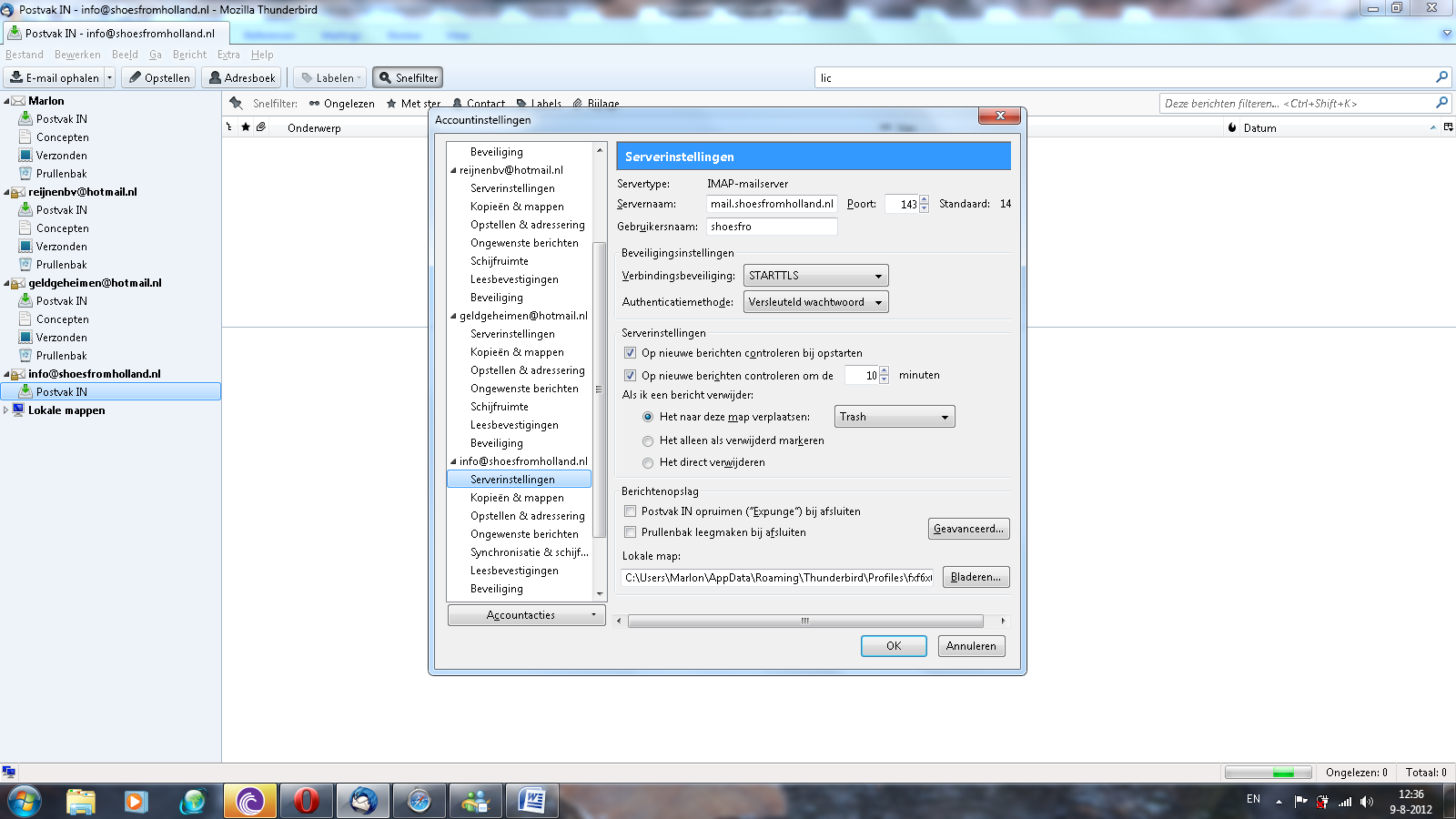Select Kopieën & mappen under info@shoesfromholland.nl
Screen dimensions: 1456x819
pos(517,498)
